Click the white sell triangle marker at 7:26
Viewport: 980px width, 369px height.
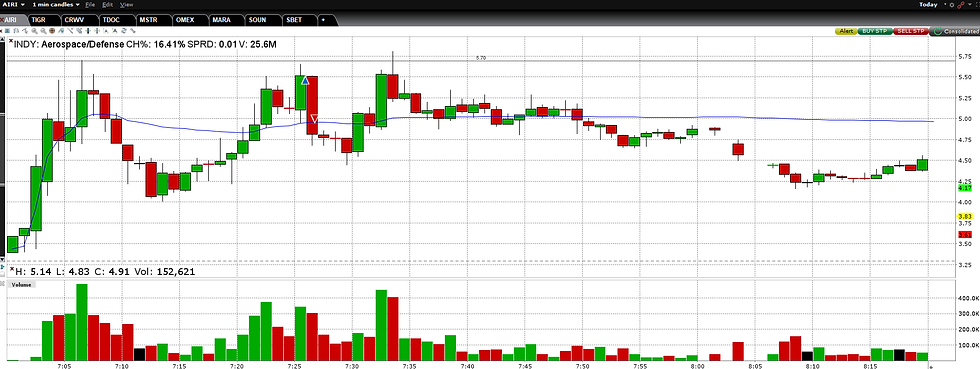[314, 118]
